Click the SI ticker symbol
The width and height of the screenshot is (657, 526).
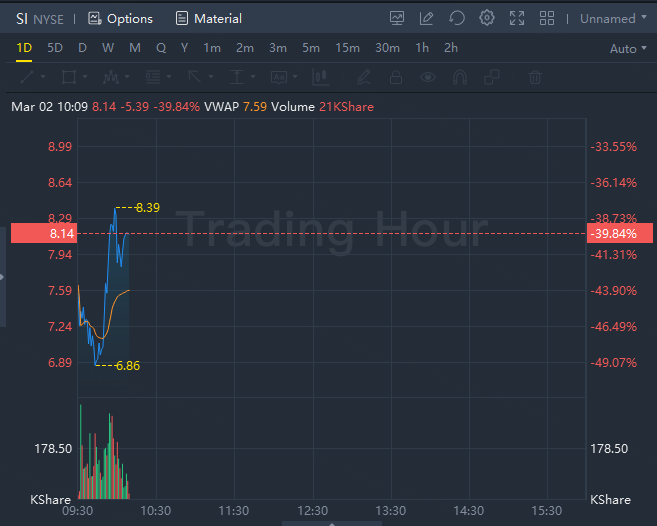coord(22,18)
